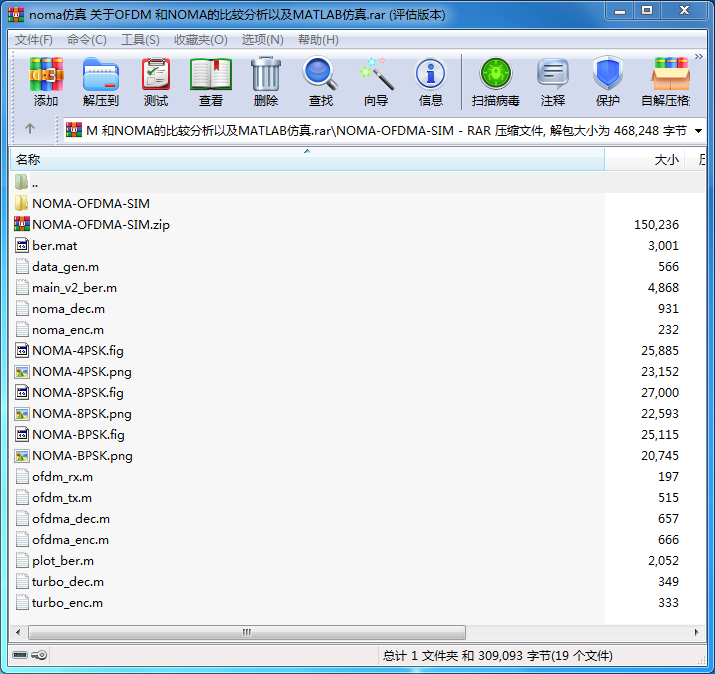Sort by the 大小 column header
This screenshot has width=715, height=674.
coord(645,160)
